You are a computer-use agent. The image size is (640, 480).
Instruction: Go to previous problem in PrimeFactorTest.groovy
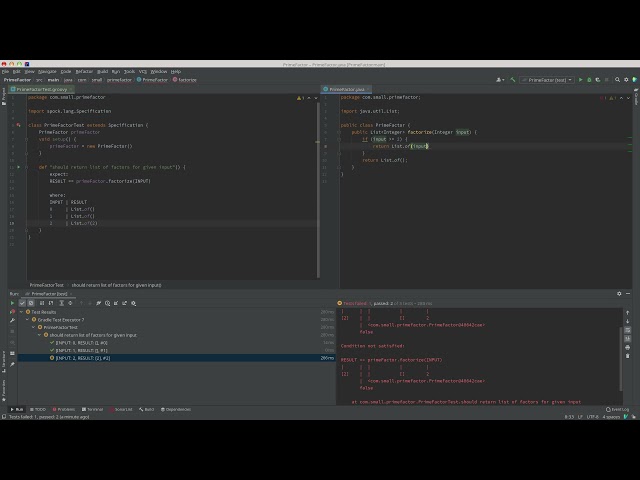coord(309,98)
